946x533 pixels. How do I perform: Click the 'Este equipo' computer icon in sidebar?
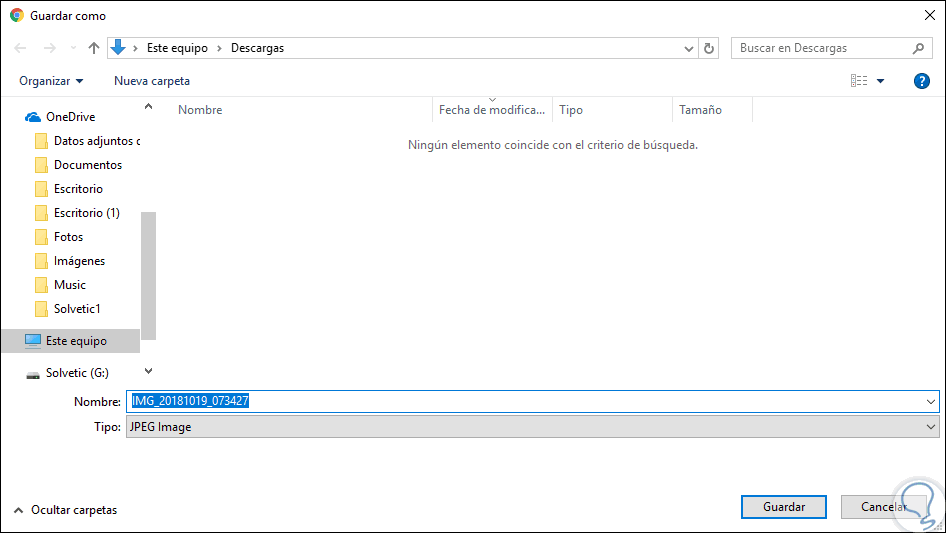[33, 340]
